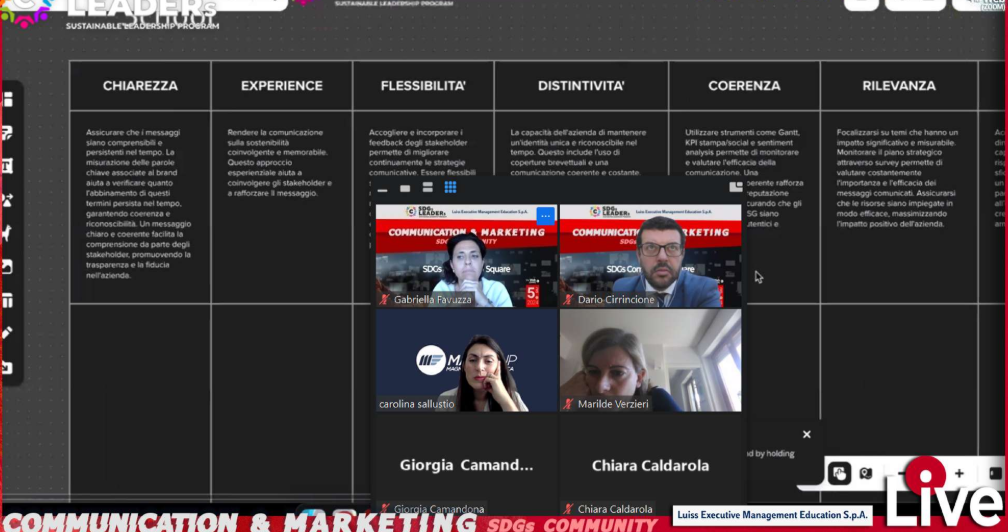The image size is (1008, 532).
Task: Choose the two-row stacked video layout icon
Action: [x=428, y=188]
